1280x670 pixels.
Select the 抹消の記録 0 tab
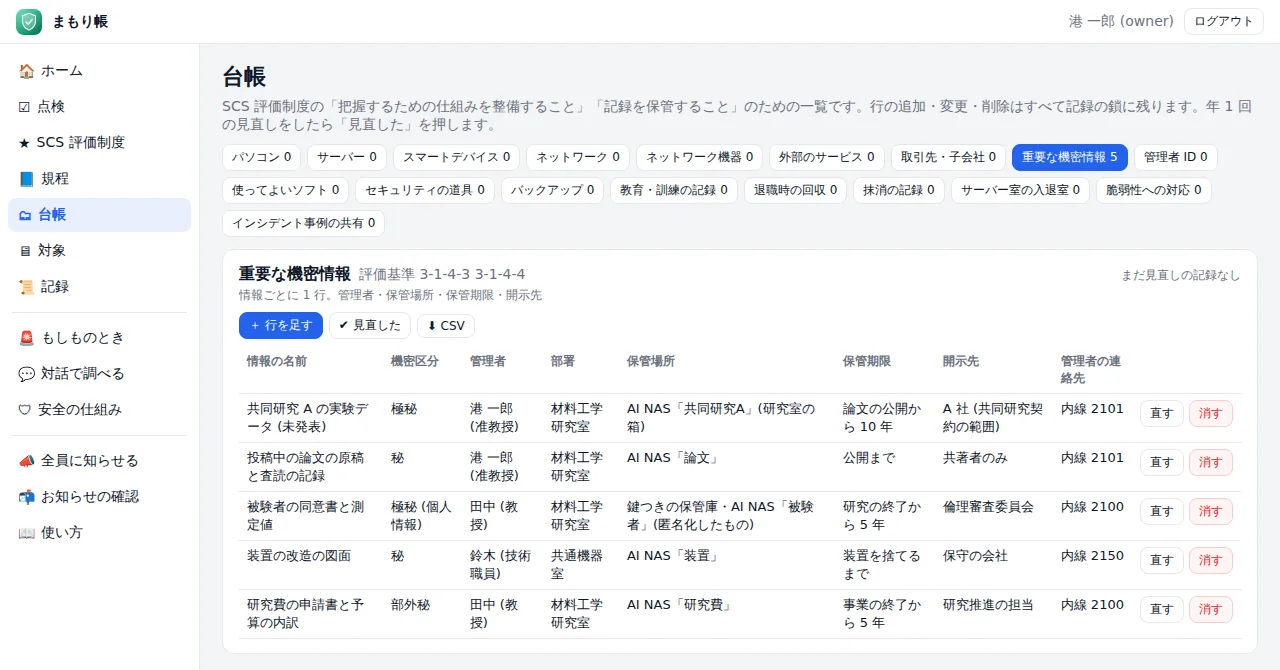pos(899,190)
